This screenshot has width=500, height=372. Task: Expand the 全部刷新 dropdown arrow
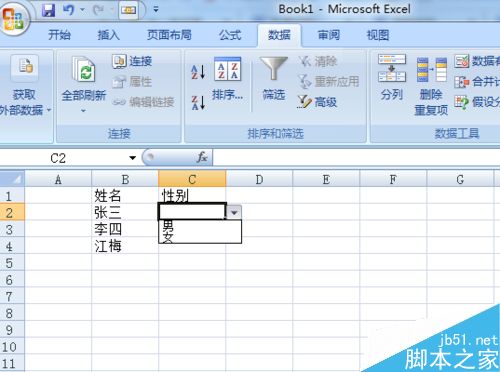(83, 110)
